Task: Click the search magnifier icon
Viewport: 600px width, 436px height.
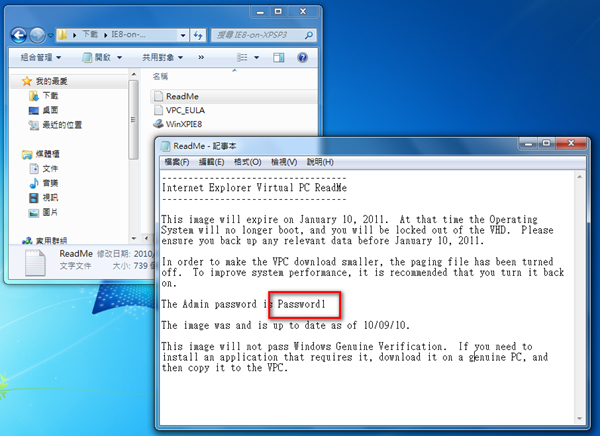Action: pyautogui.click(x=309, y=35)
